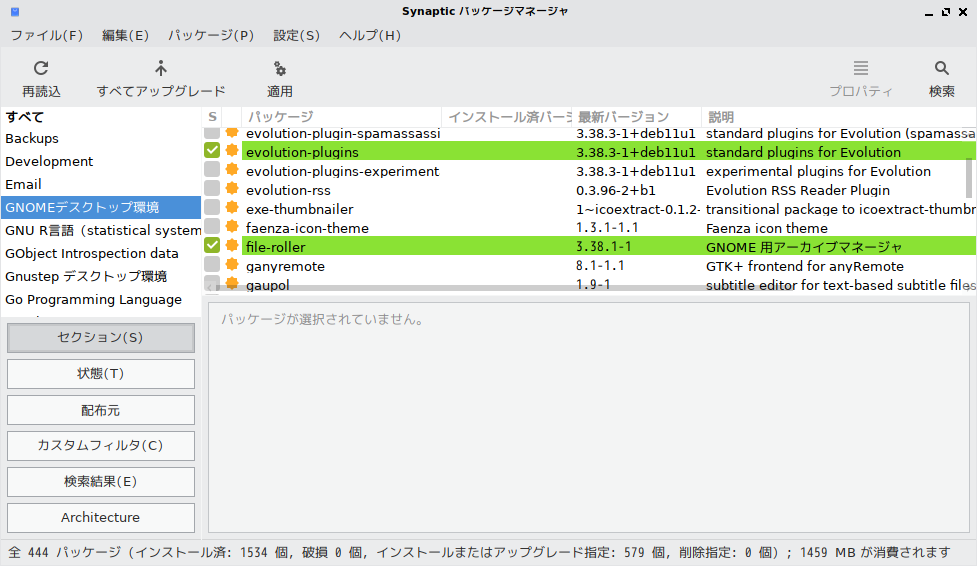The width and height of the screenshot is (977, 566).
Task: Open the 編集(E) menu
Action: click(125, 36)
